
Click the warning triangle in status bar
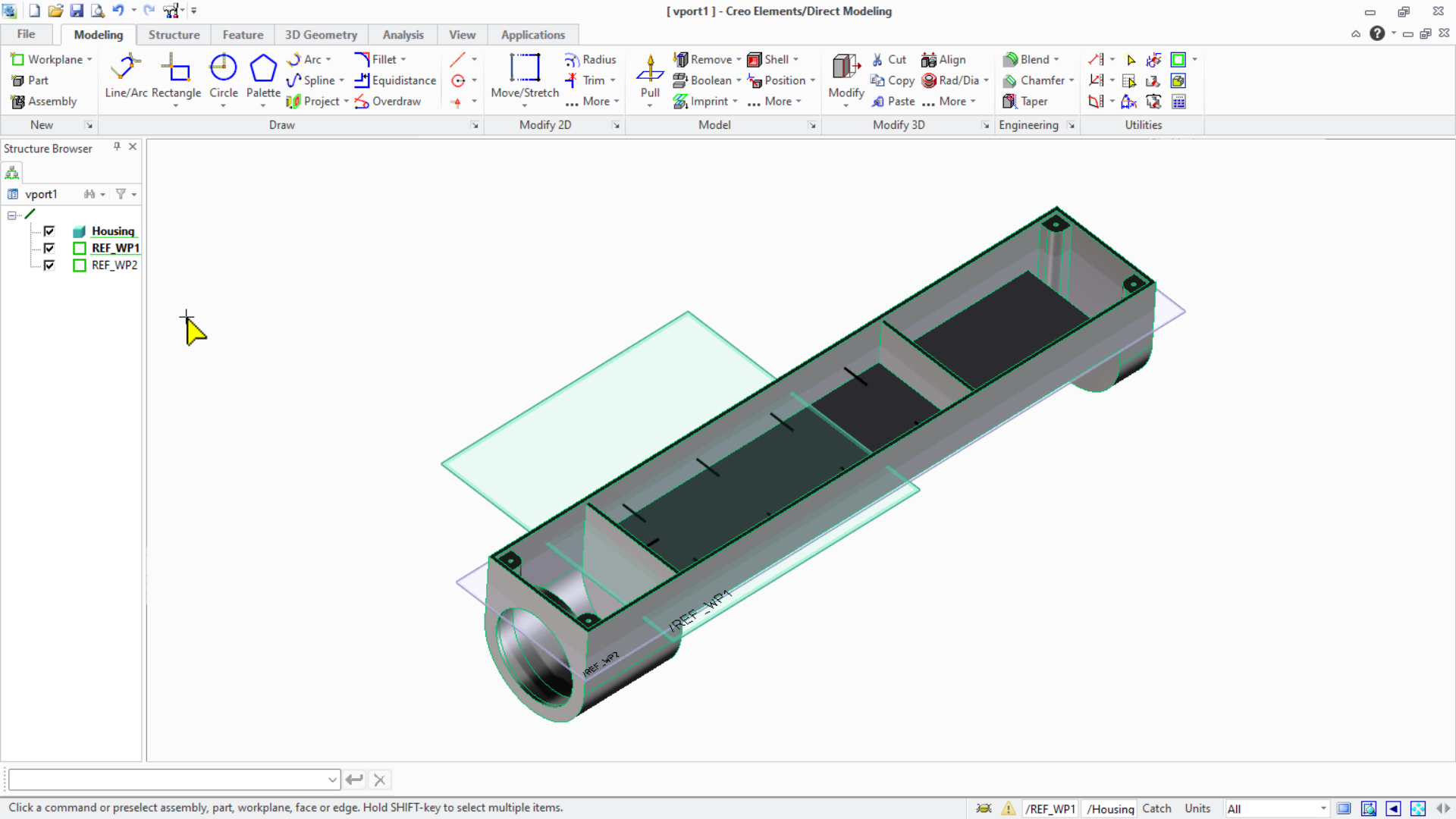click(1008, 808)
